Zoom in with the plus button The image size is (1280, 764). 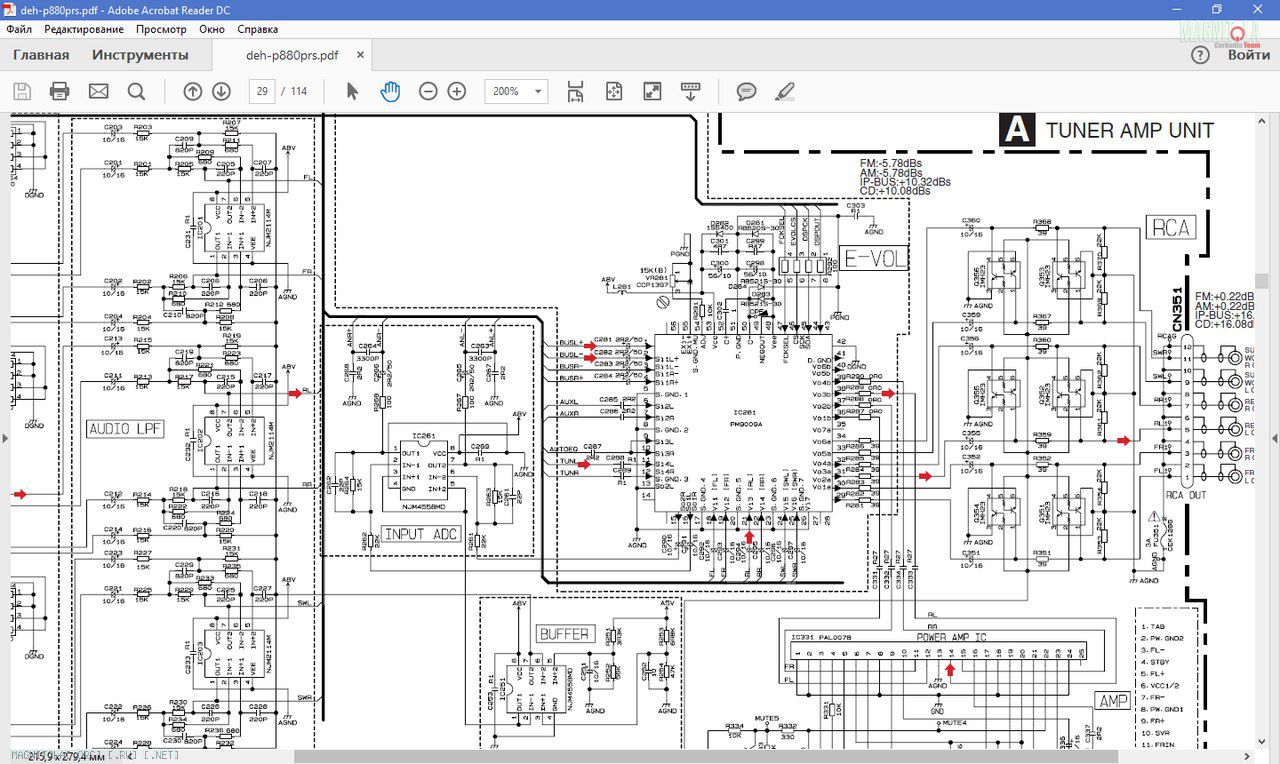(457, 91)
